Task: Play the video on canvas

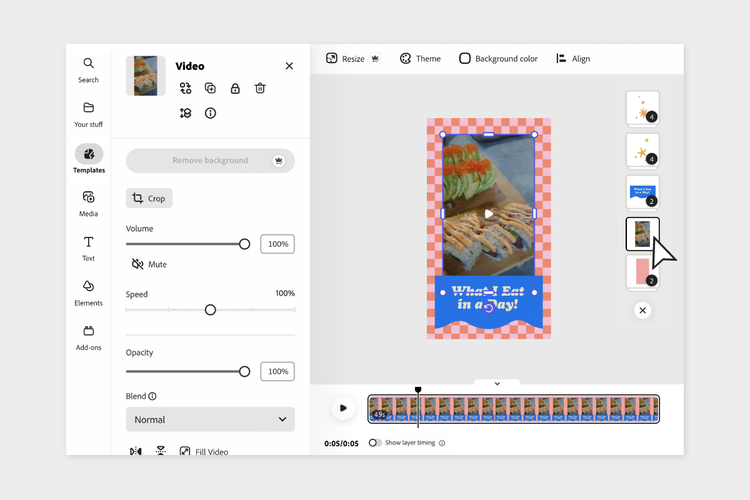Action: coord(488,214)
